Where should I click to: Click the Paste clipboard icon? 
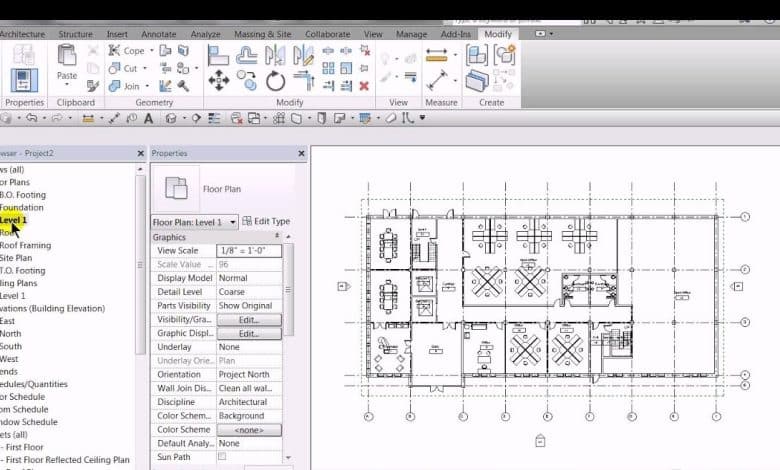67,56
